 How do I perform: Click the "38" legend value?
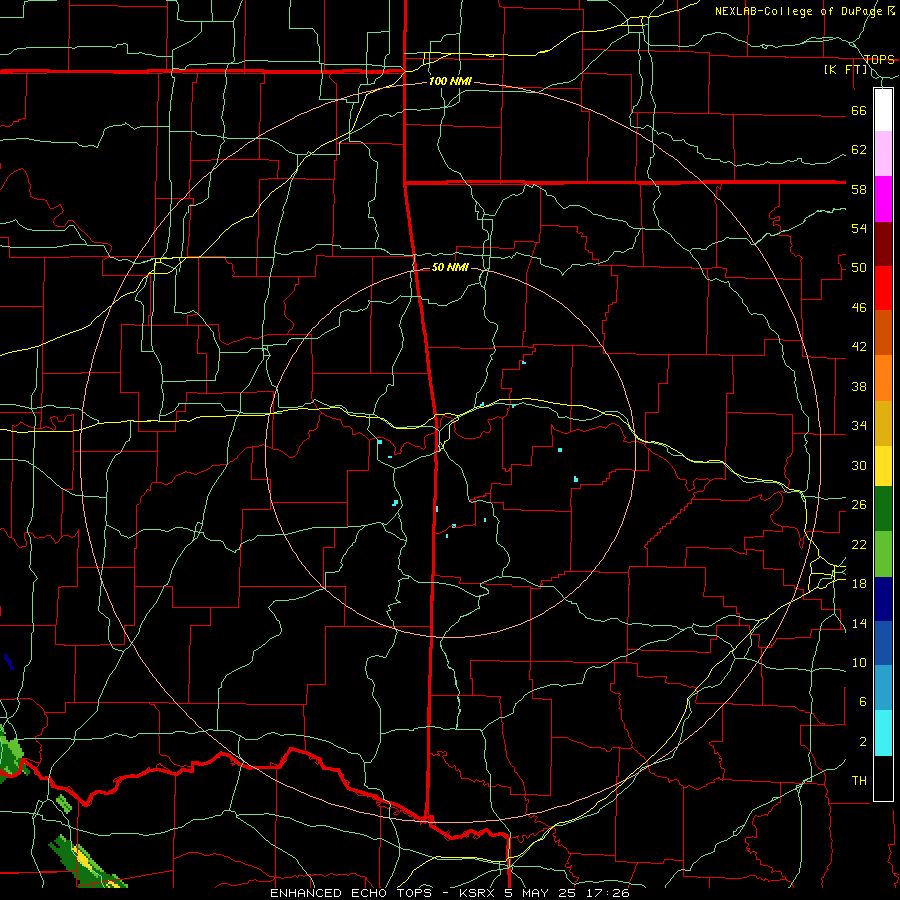click(859, 386)
